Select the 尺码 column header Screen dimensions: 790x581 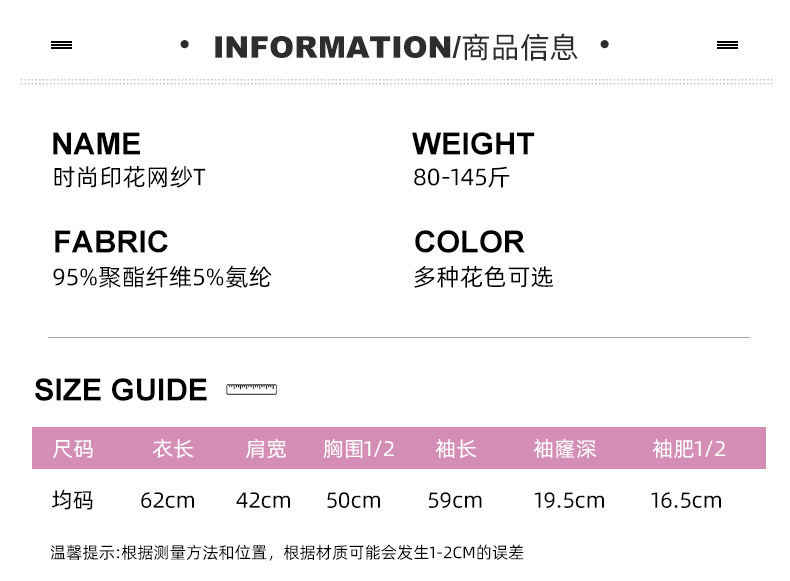(73, 449)
